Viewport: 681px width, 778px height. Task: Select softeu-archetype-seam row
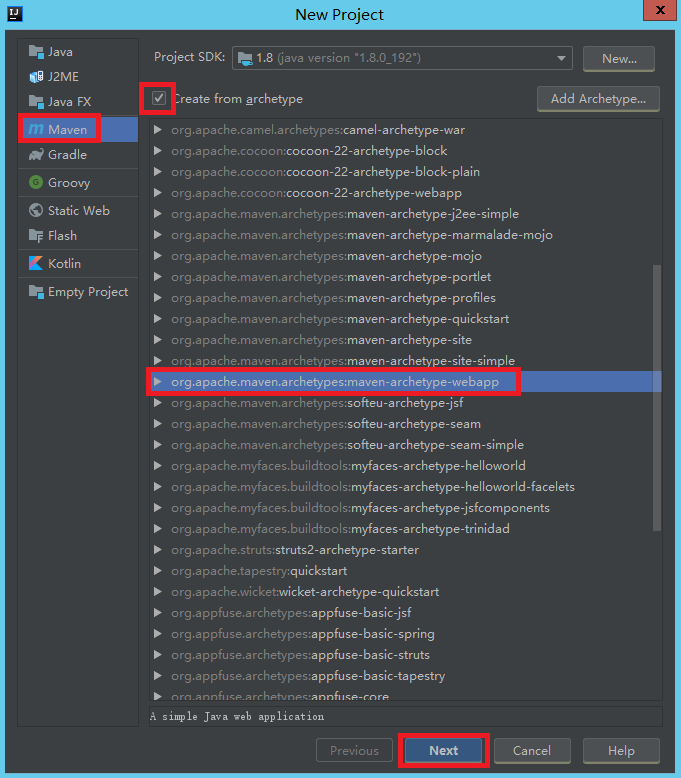406,424
